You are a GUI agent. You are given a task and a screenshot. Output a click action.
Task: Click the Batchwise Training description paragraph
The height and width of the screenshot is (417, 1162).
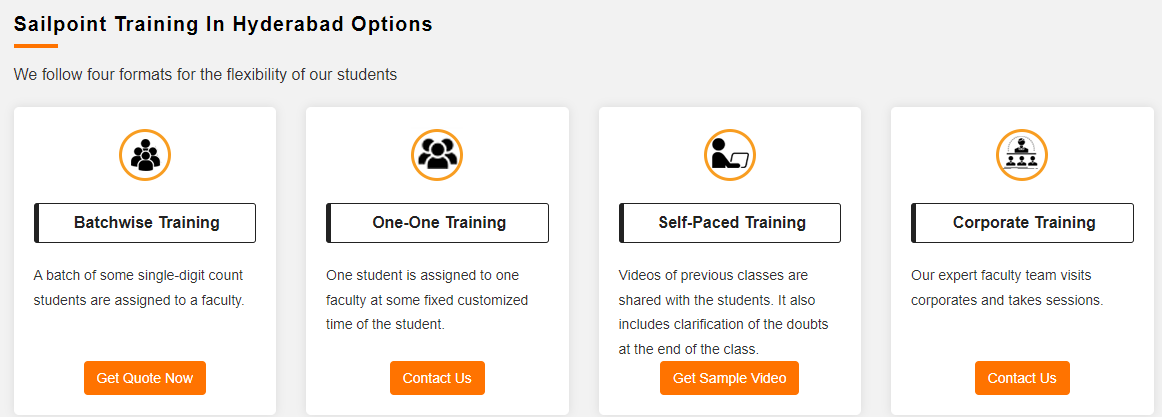[139, 287]
